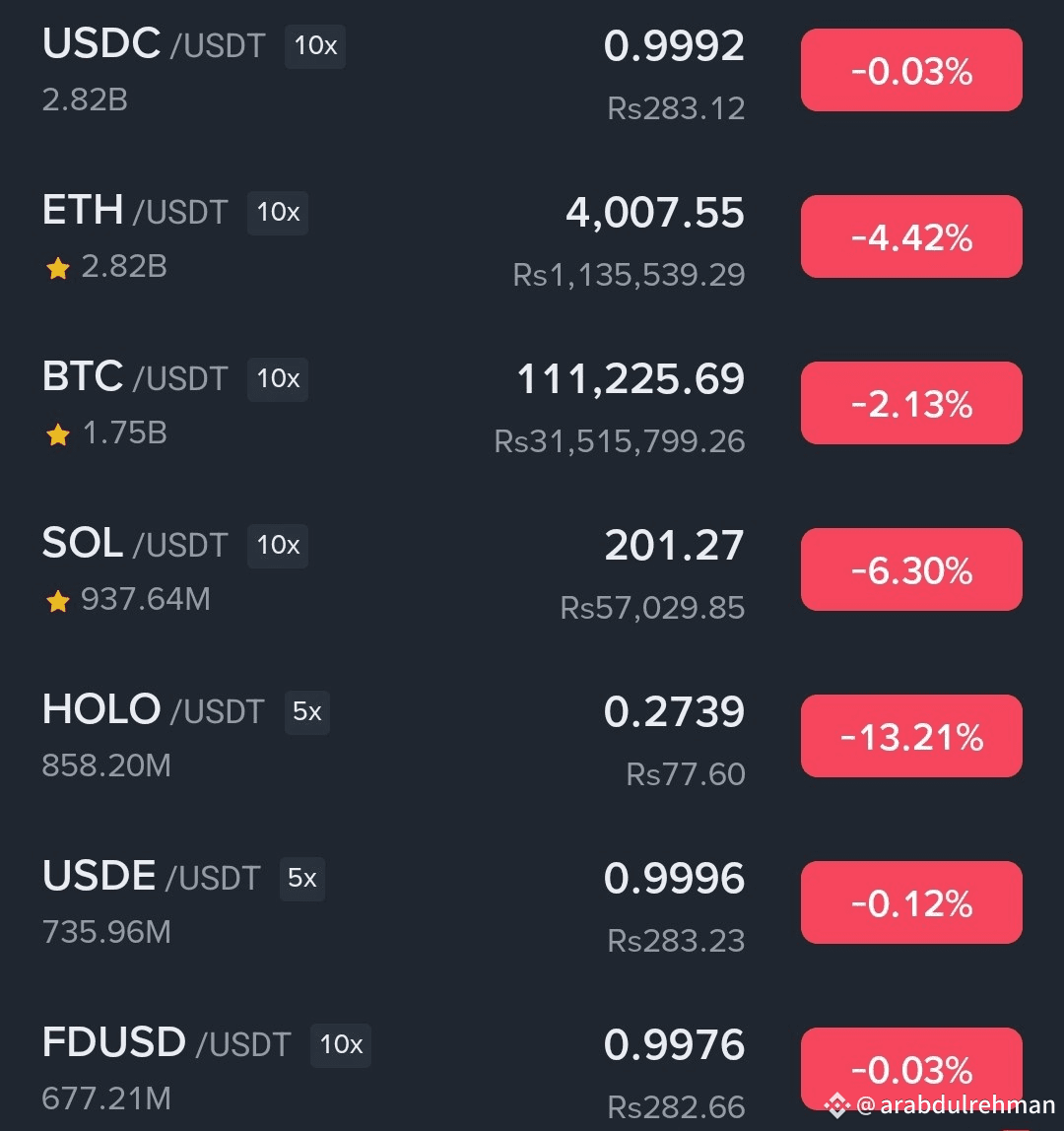Screen dimensions: 1064x1131
Task: Tap the 10x leverage badge on USDC
Action: point(315,46)
